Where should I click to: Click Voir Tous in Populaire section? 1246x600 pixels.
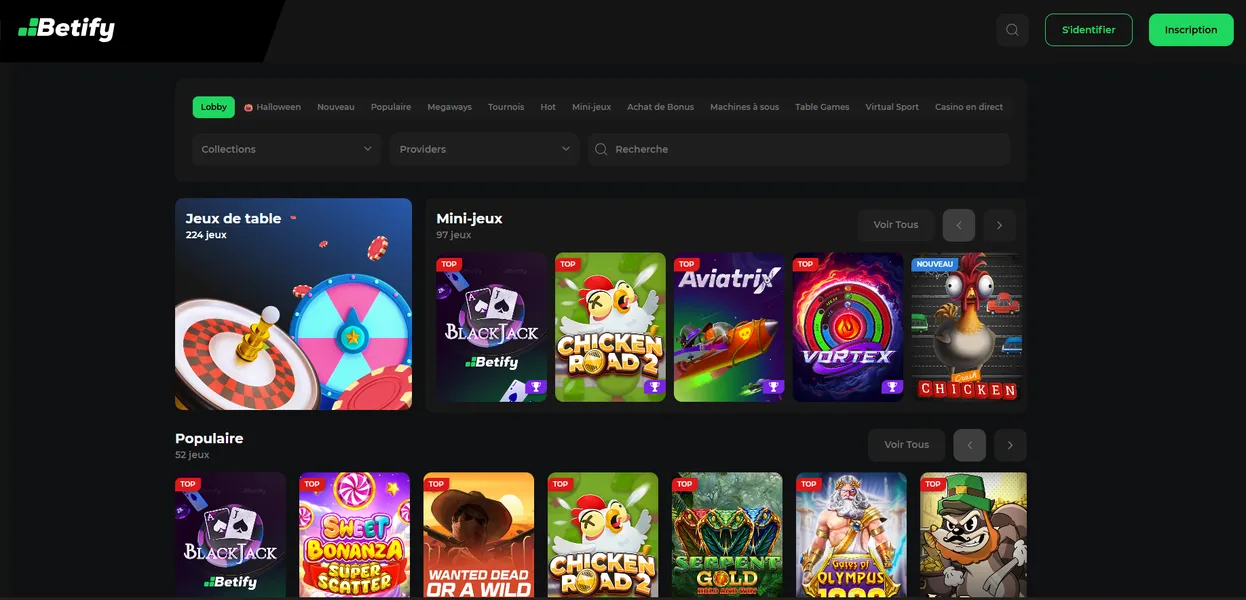tap(906, 445)
